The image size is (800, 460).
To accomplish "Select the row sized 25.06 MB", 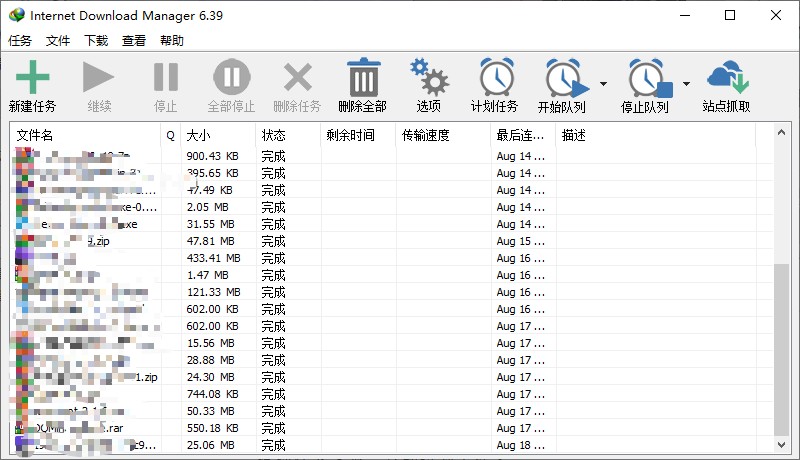I will 392,445.
